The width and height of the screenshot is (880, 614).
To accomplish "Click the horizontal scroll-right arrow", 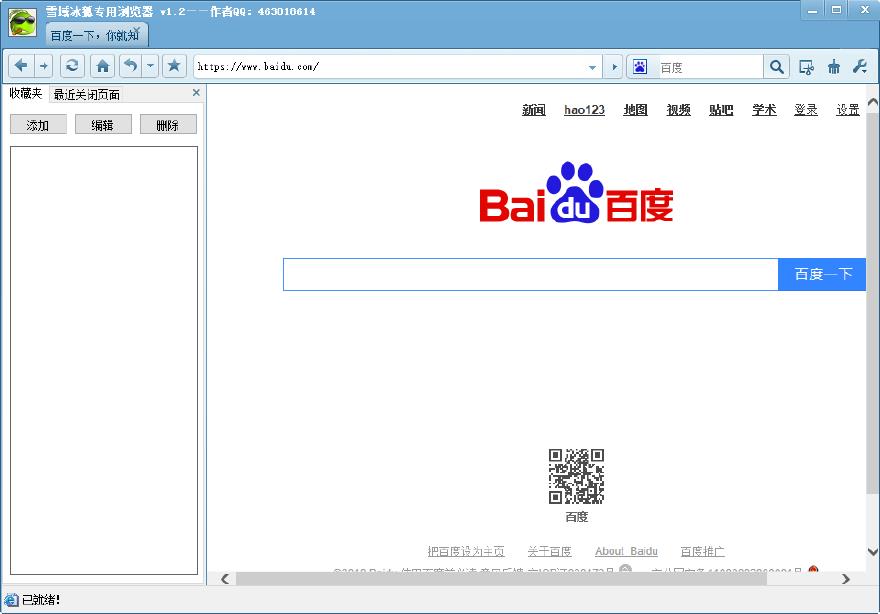I will (x=846, y=579).
